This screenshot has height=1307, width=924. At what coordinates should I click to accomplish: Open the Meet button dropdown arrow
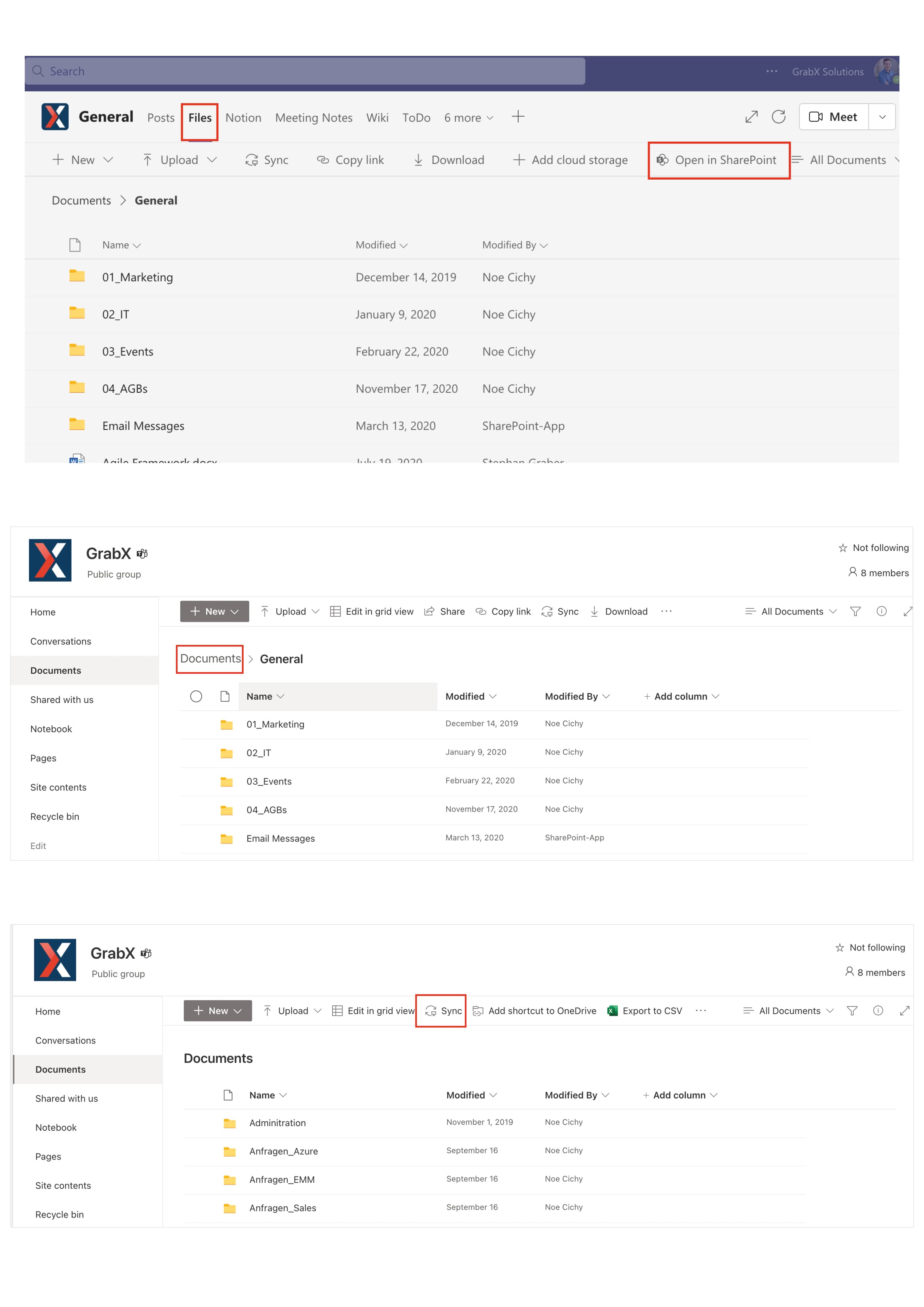[x=882, y=117]
